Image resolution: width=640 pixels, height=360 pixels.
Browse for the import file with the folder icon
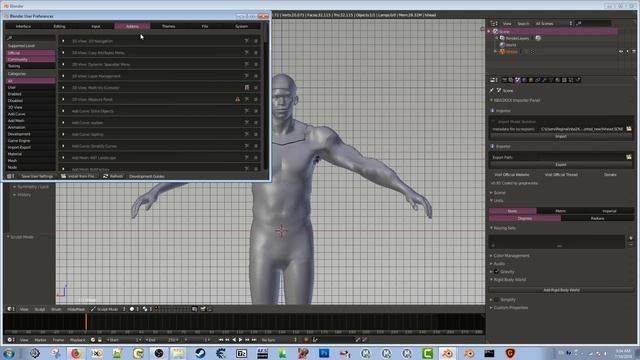[629, 129]
